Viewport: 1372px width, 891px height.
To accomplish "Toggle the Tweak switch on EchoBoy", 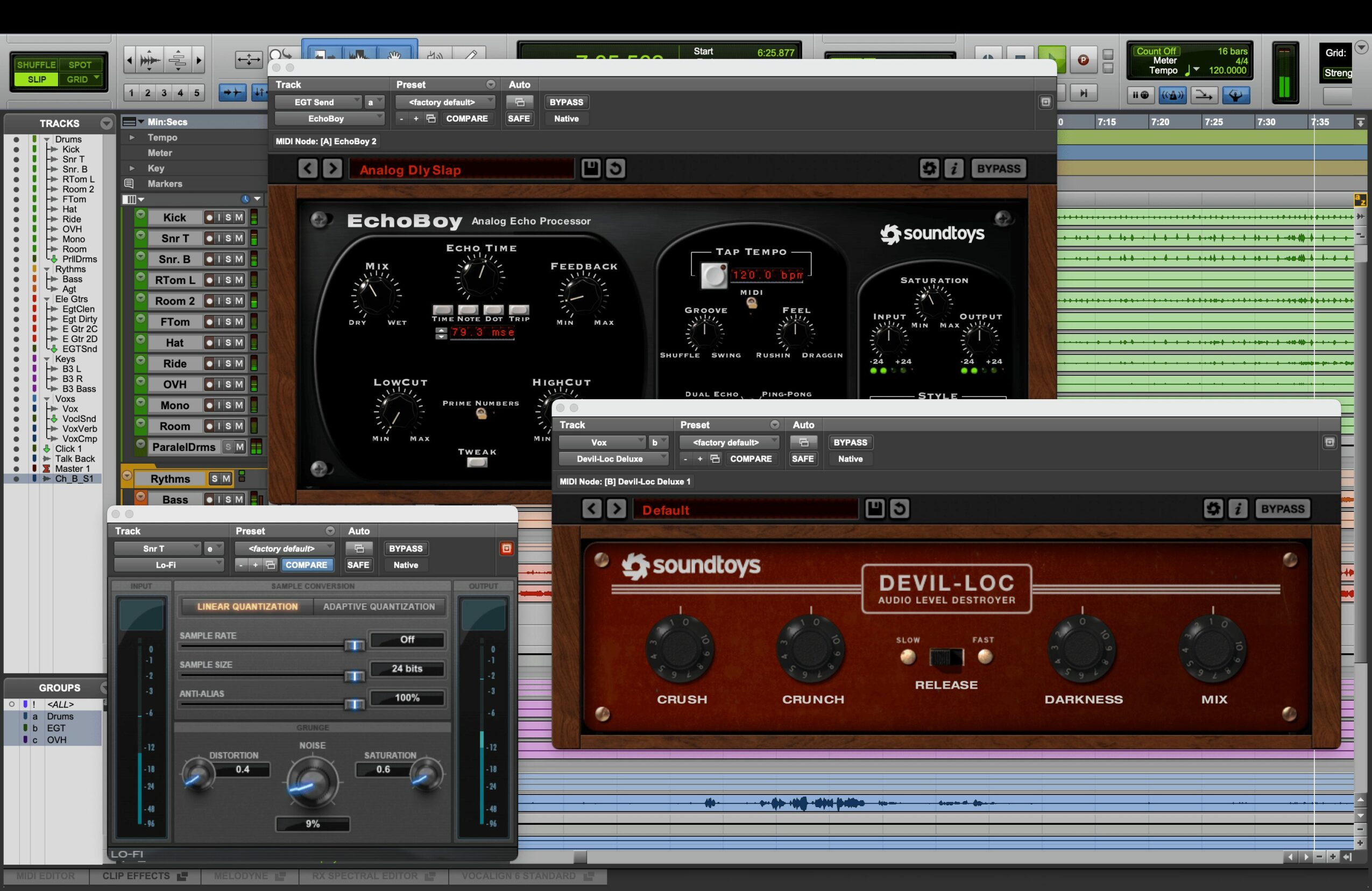I will point(477,462).
